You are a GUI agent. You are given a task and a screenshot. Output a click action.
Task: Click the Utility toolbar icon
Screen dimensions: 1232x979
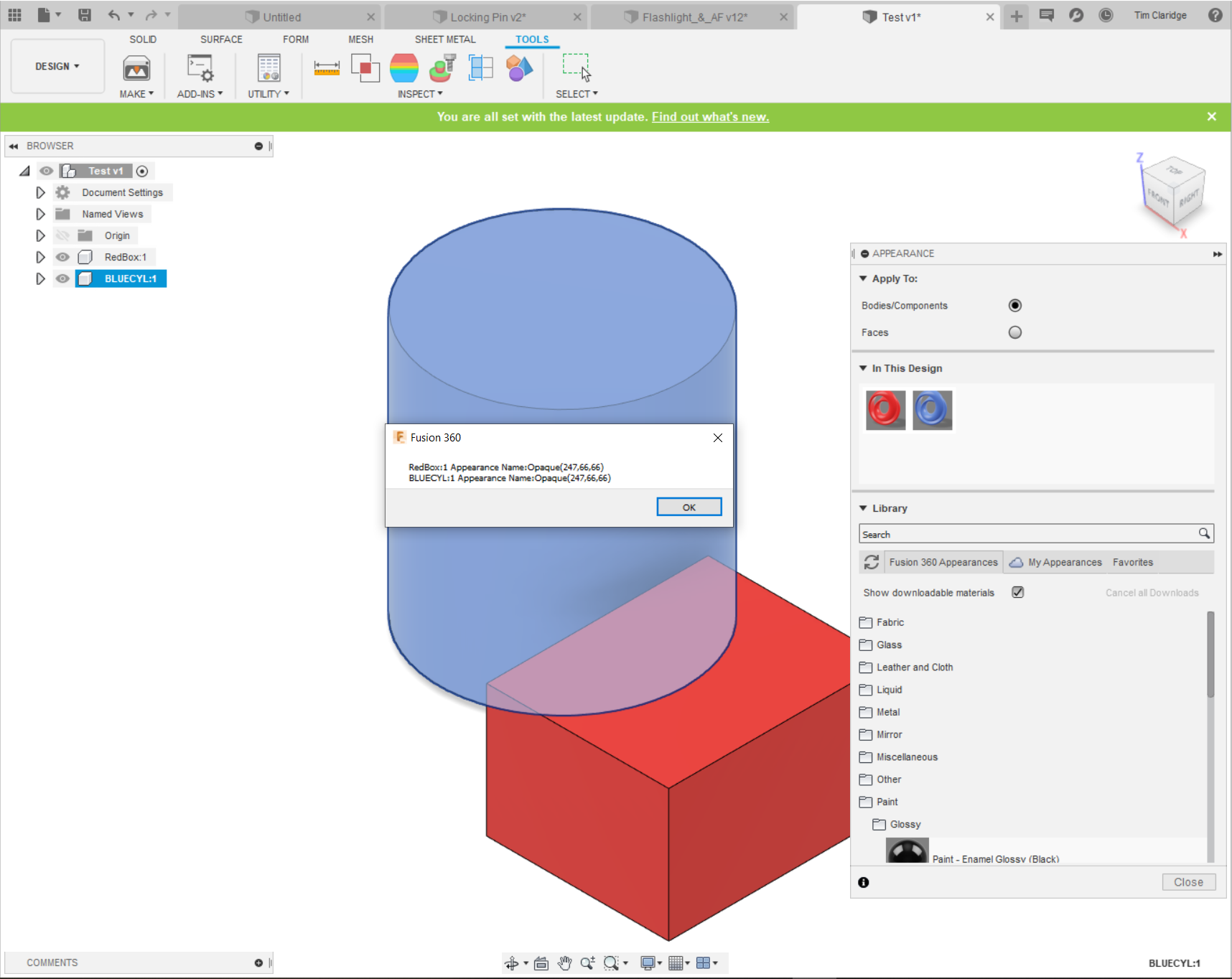(x=269, y=68)
